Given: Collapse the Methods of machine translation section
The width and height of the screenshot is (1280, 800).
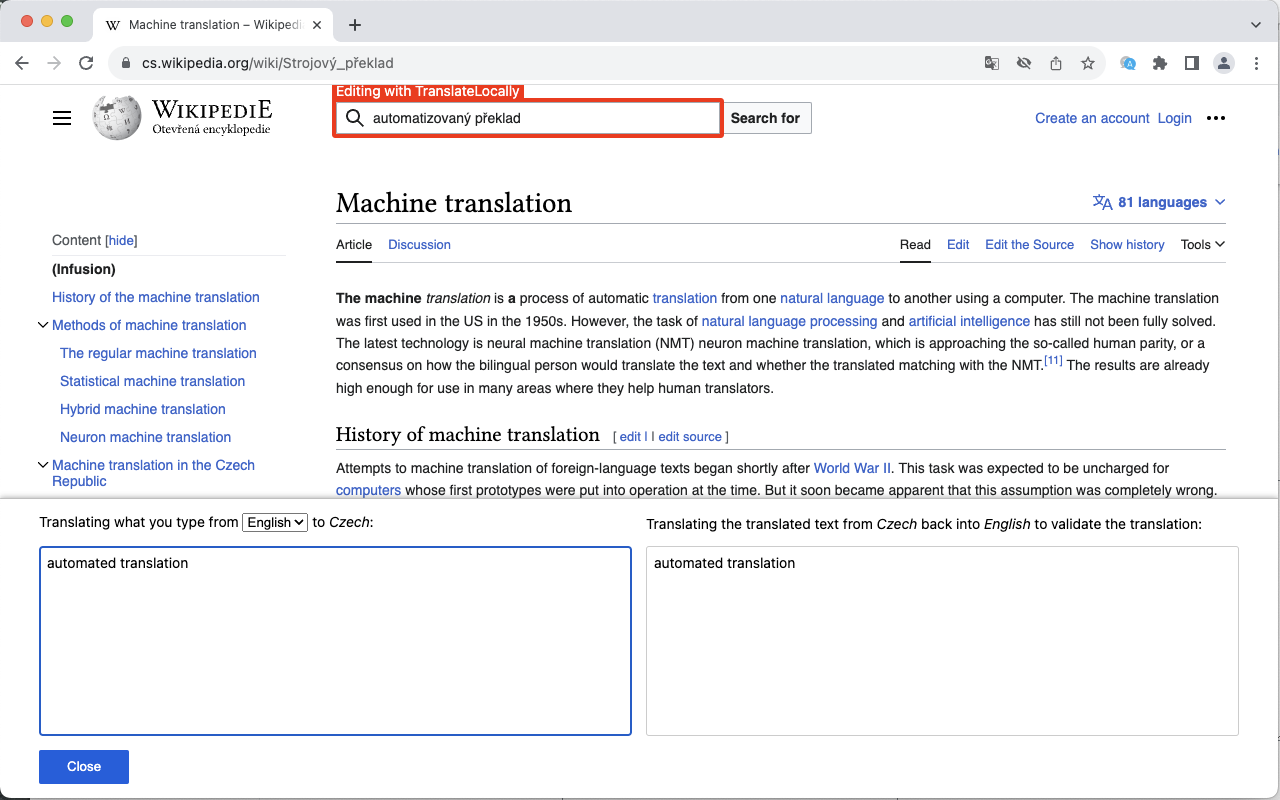Looking at the screenshot, I should (43, 325).
